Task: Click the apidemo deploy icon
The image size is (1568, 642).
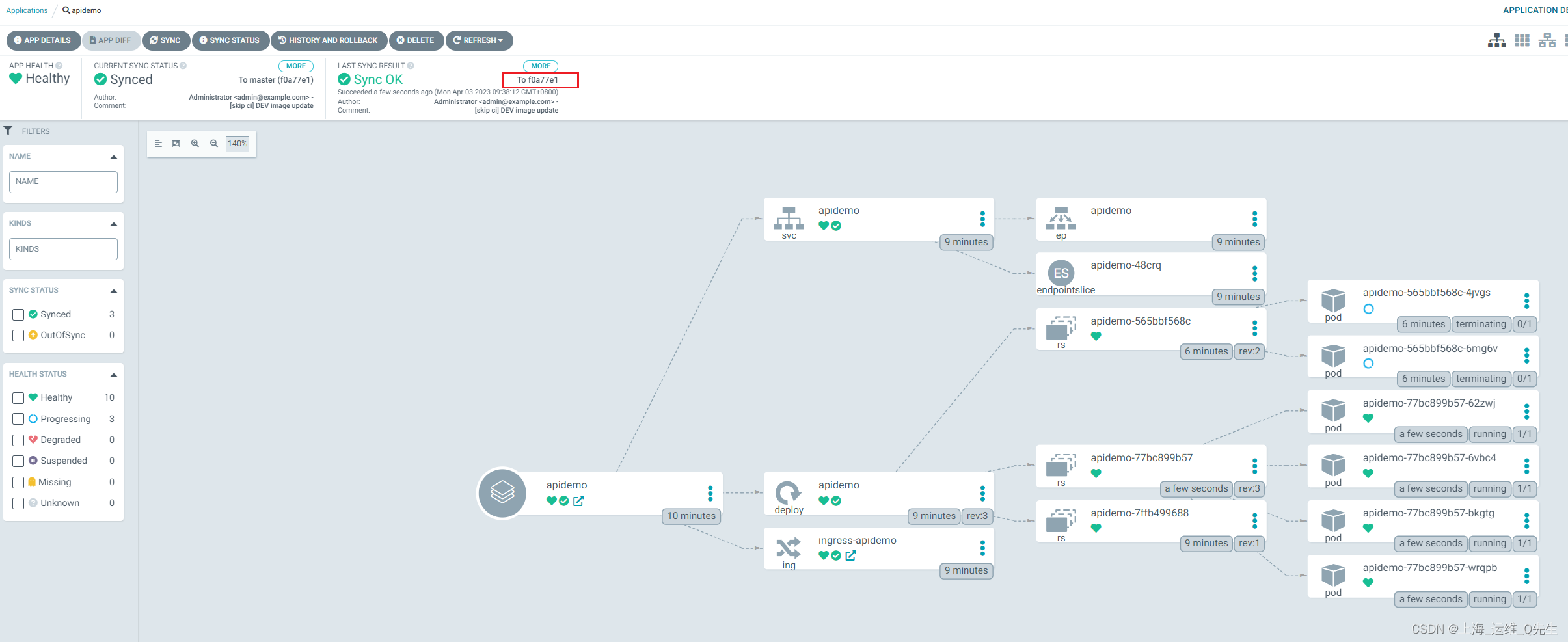Action: tap(789, 493)
